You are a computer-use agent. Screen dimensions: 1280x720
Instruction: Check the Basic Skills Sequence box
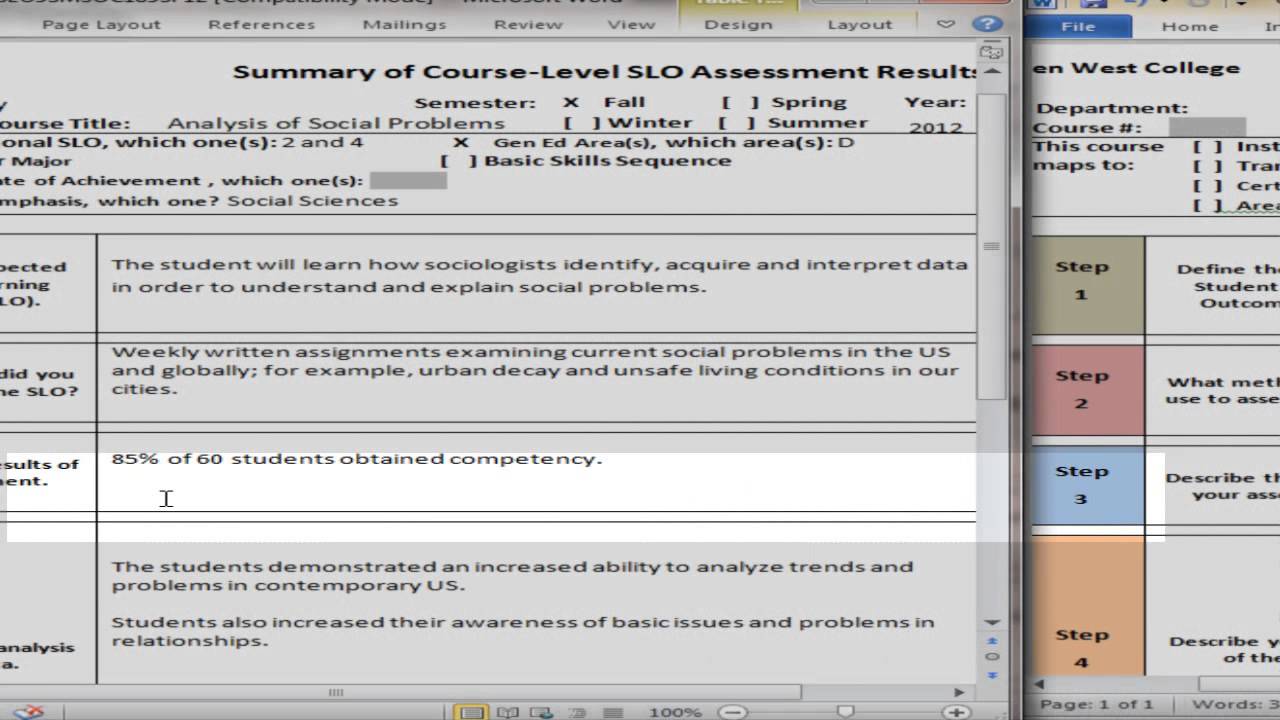tap(459, 160)
